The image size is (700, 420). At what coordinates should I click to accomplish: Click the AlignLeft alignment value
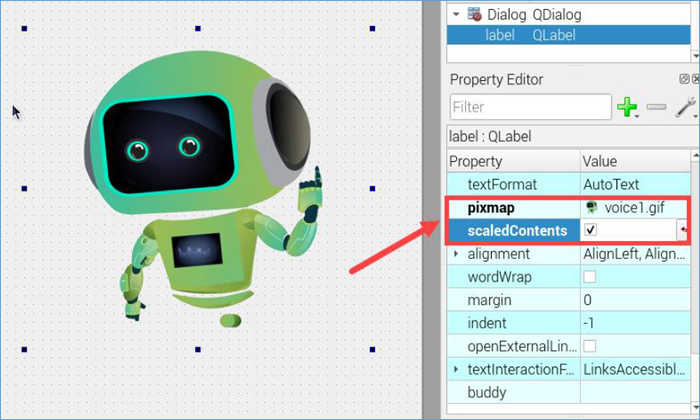635,254
